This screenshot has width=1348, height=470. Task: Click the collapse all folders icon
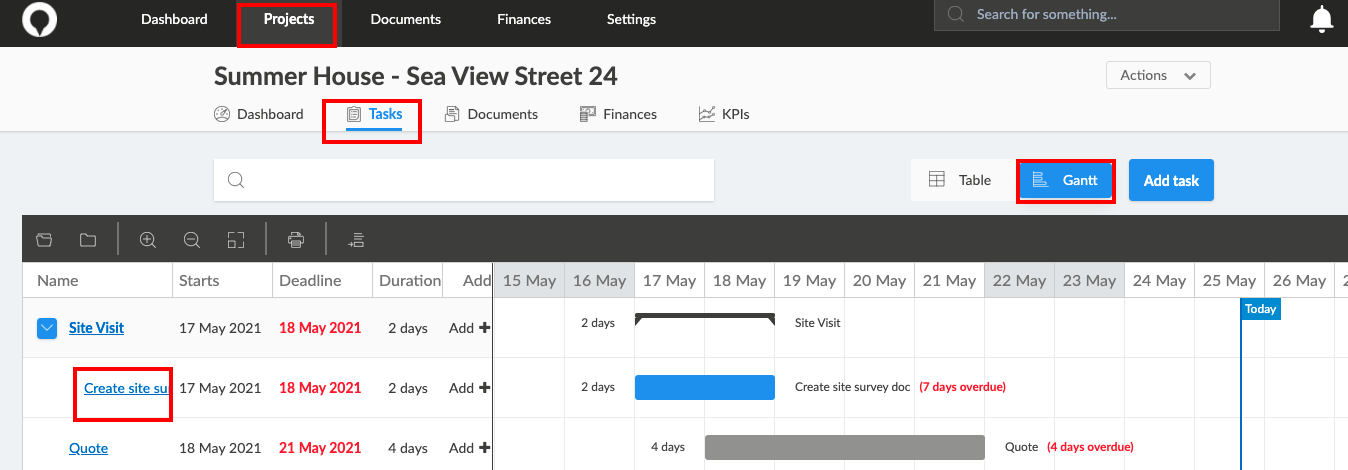88,240
